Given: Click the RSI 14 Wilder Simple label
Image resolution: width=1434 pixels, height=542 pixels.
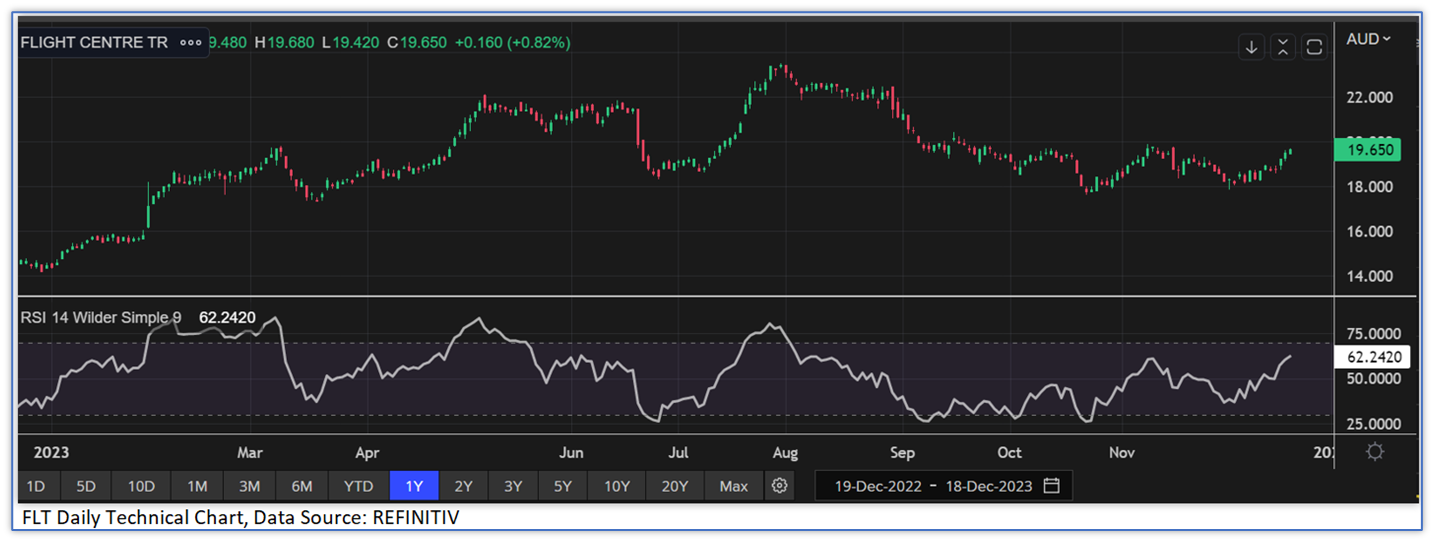Looking at the screenshot, I should pos(100,318).
